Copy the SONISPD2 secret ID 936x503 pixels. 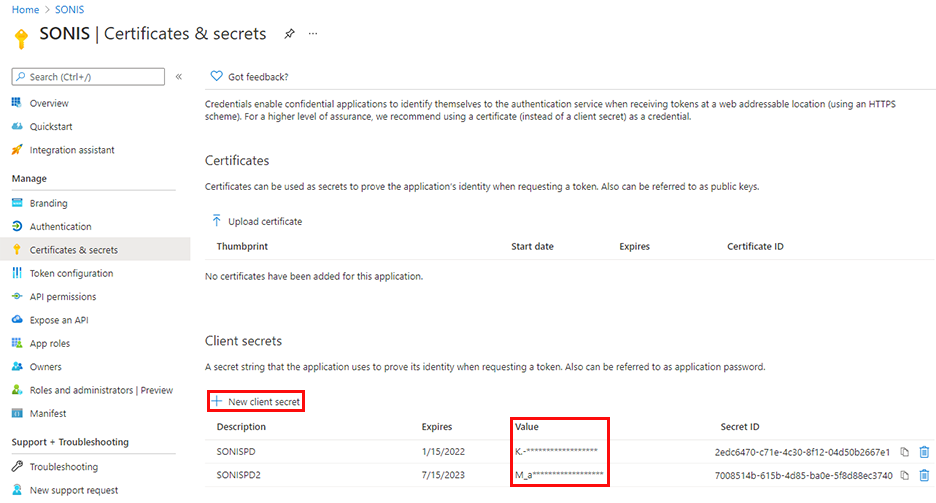tap(904, 475)
